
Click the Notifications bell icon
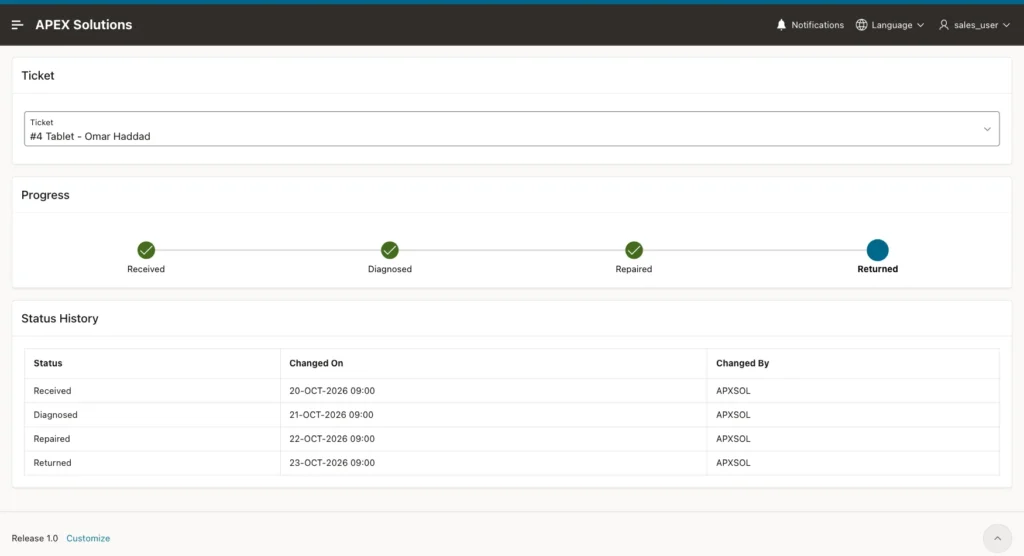(781, 25)
